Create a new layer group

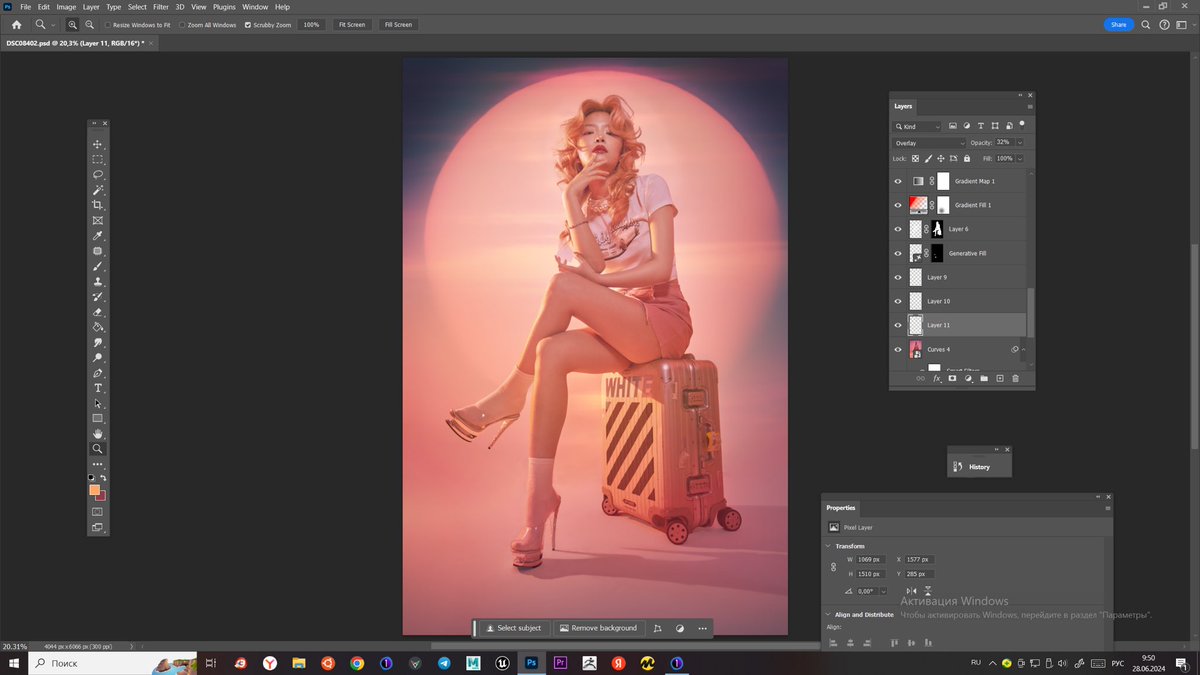[984, 379]
